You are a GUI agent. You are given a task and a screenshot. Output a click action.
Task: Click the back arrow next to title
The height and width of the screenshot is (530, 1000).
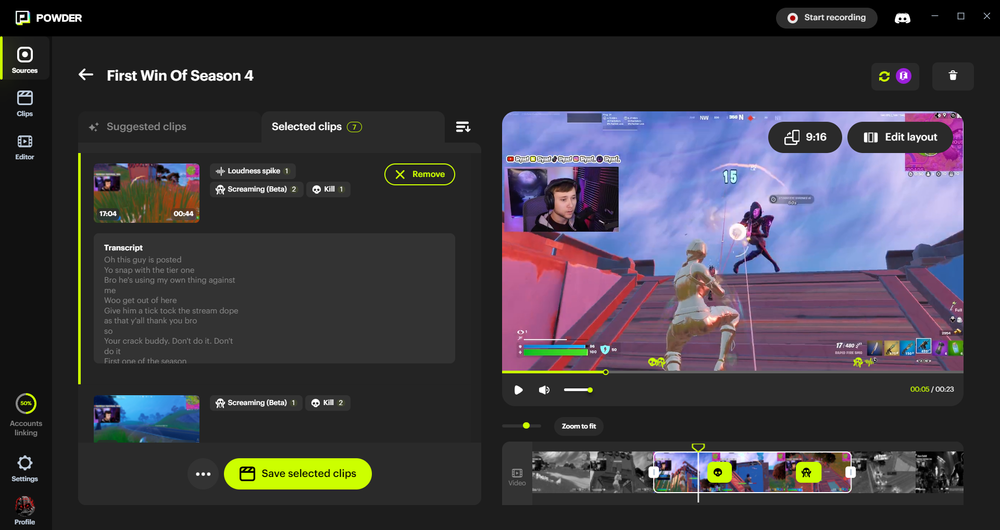pos(86,75)
